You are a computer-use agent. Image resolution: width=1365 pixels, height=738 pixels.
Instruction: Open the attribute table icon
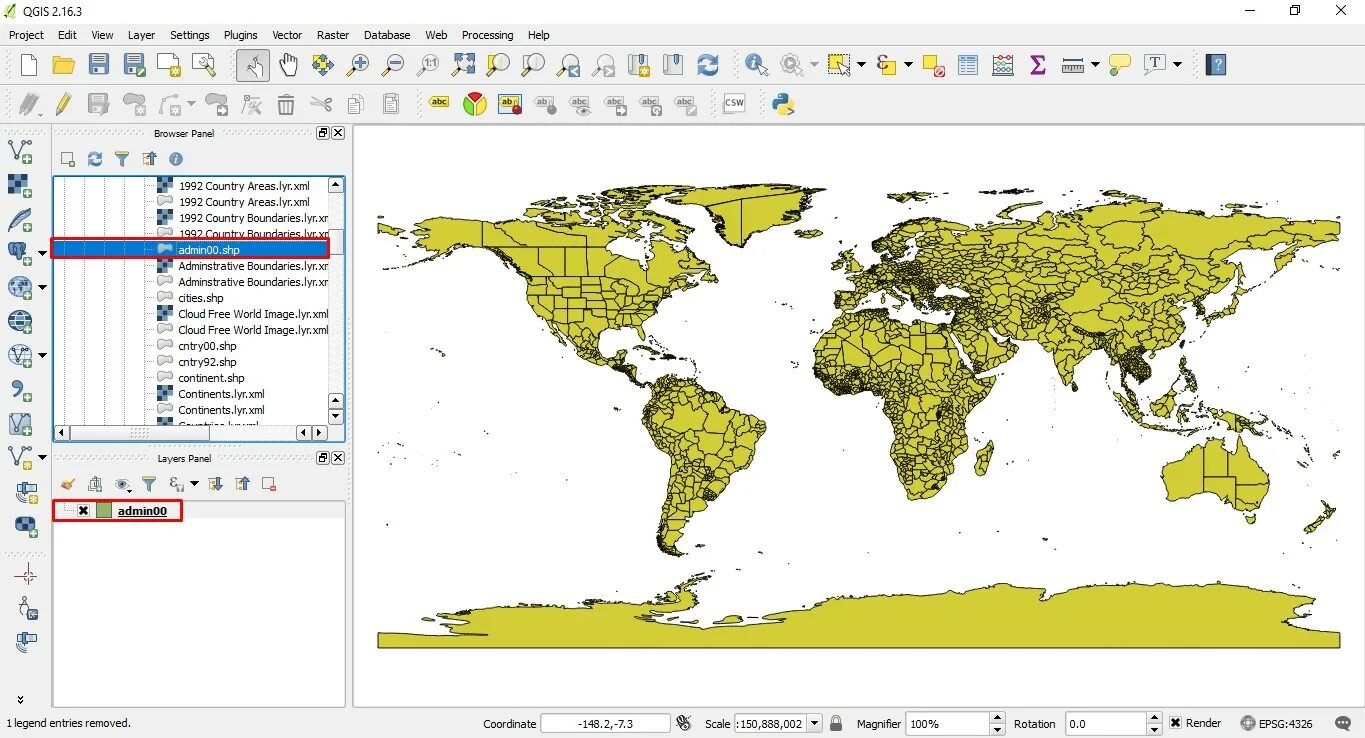coord(968,65)
